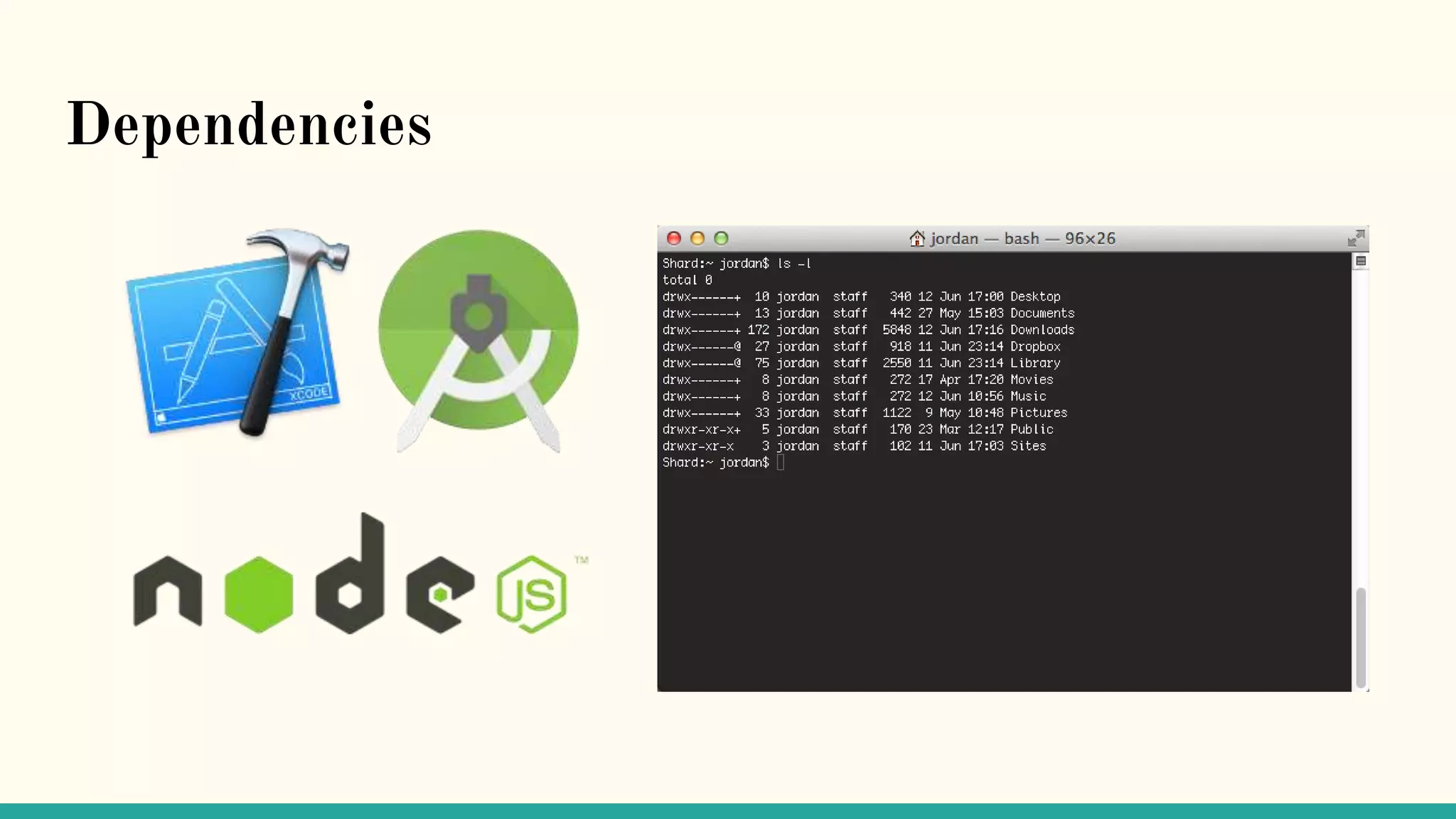1456x819 pixels.
Task: Zoom terminal with green button
Action: point(721,238)
